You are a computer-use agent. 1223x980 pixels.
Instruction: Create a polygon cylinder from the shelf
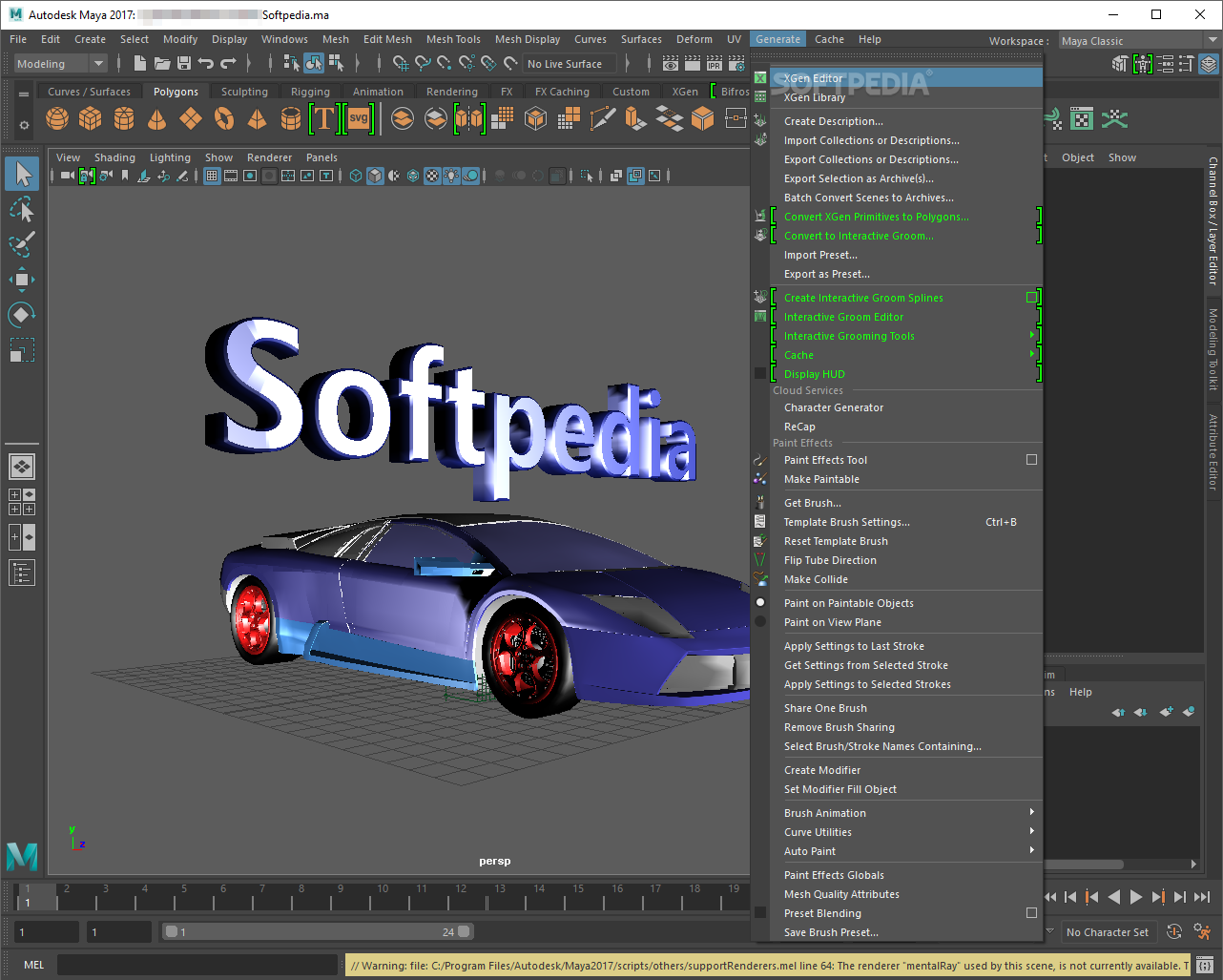(124, 119)
